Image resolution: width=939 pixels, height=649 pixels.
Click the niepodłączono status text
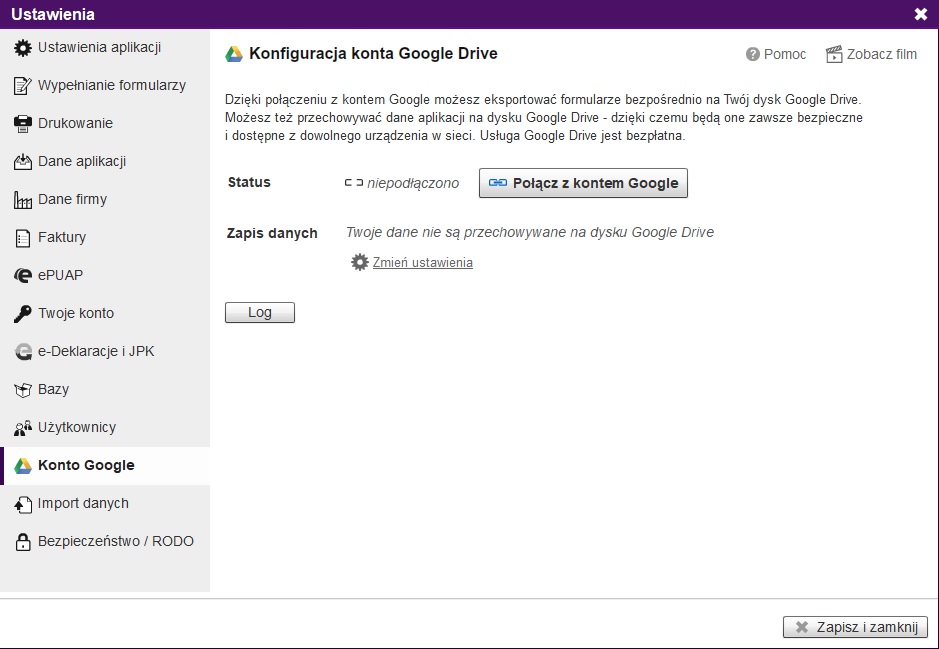pyautogui.click(x=413, y=183)
